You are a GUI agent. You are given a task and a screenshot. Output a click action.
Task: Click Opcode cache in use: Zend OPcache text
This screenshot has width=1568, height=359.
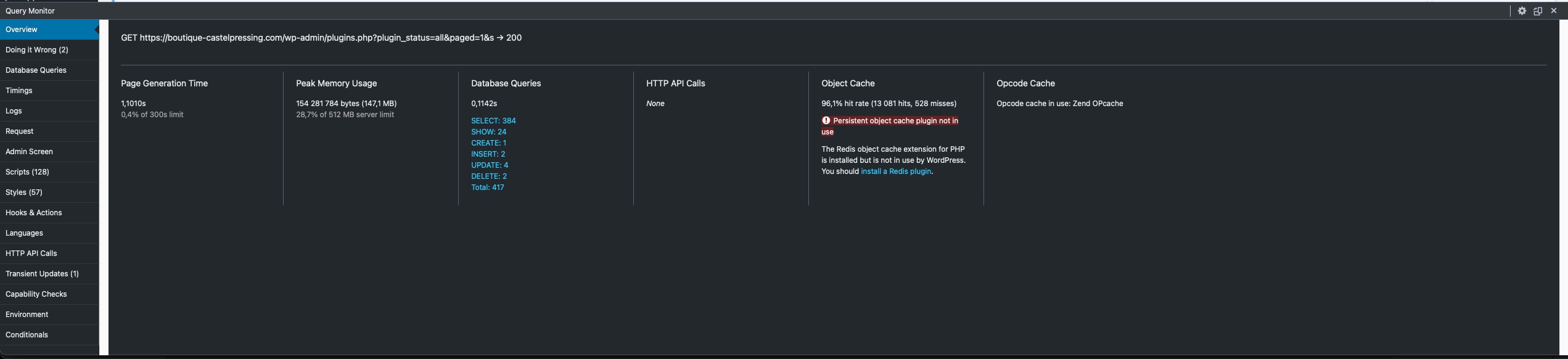click(1059, 104)
